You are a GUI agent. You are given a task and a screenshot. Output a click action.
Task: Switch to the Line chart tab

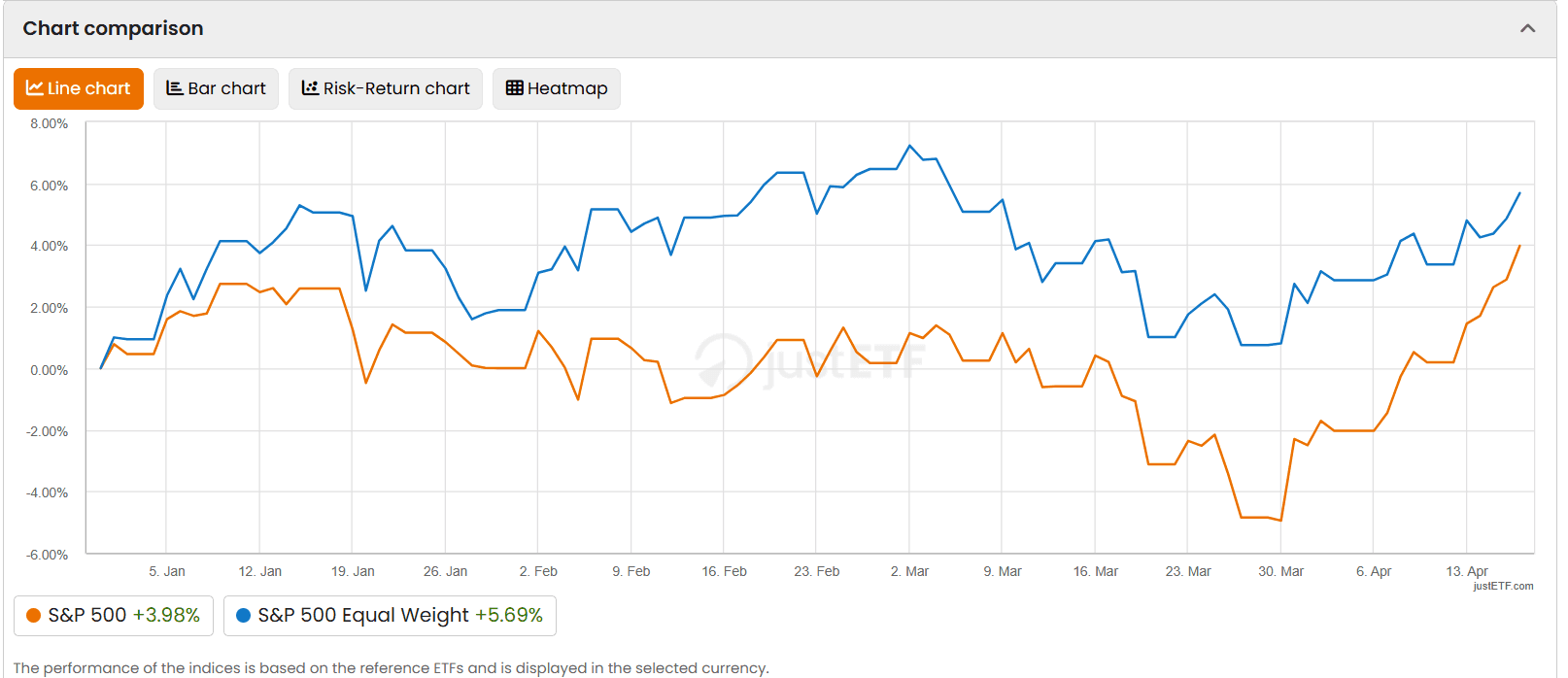(79, 88)
